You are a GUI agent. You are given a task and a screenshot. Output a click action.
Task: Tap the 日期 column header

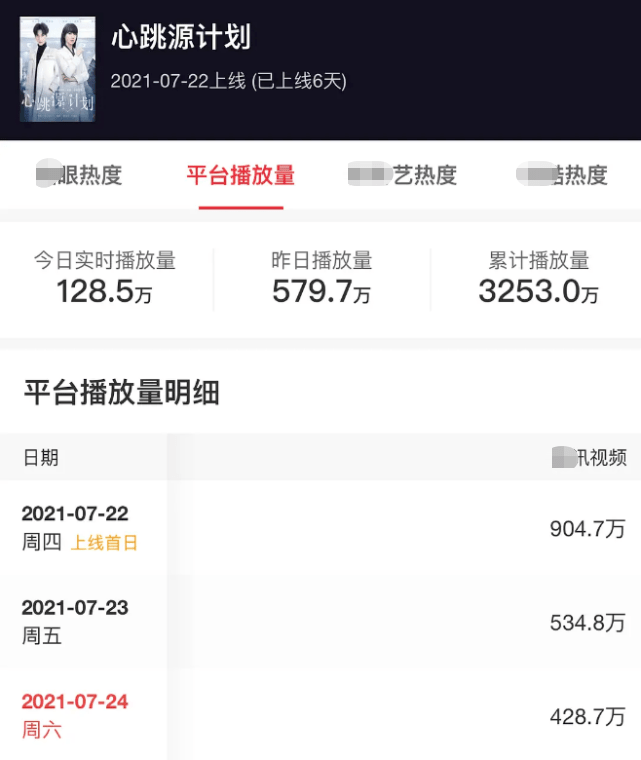click(41, 458)
